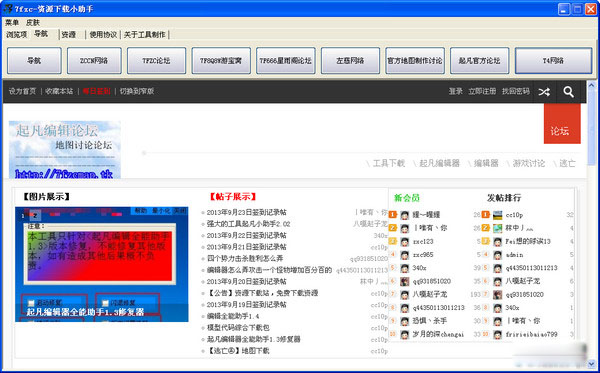Click the red 每日签到 link
The width and height of the screenshot is (600, 373).
click(x=96, y=91)
